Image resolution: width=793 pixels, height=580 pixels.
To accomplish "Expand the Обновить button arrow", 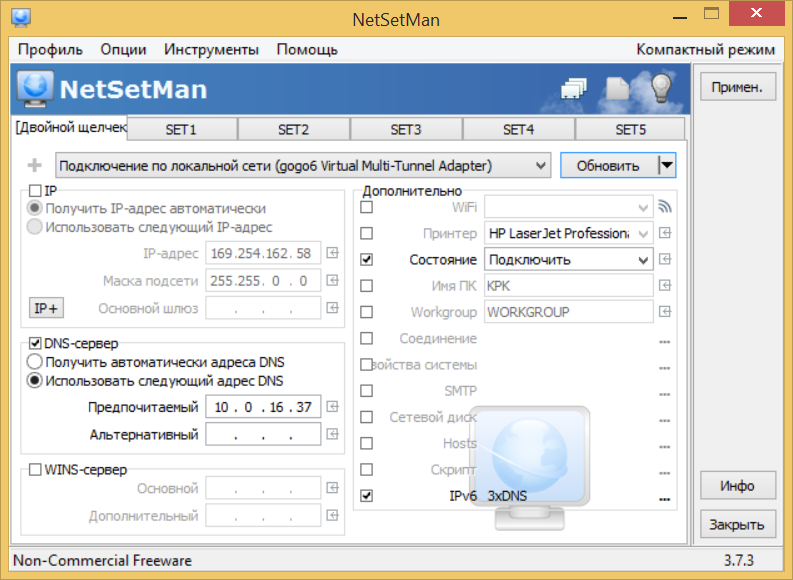I will [x=667, y=165].
